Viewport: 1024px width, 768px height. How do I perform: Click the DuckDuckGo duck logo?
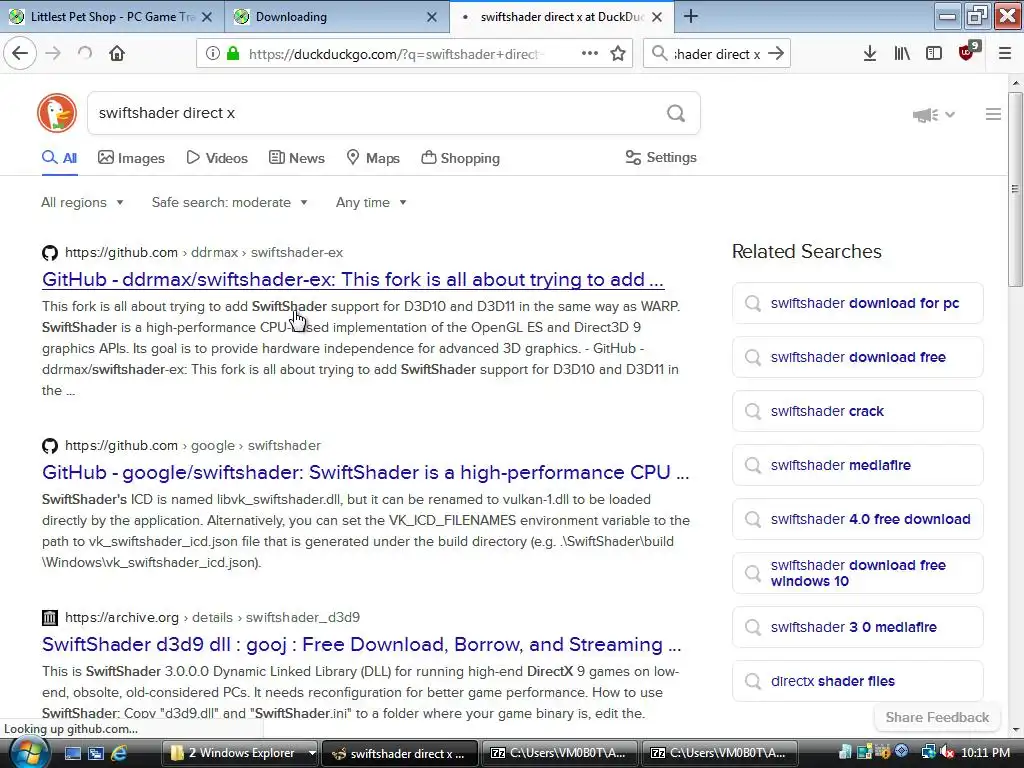[57, 113]
